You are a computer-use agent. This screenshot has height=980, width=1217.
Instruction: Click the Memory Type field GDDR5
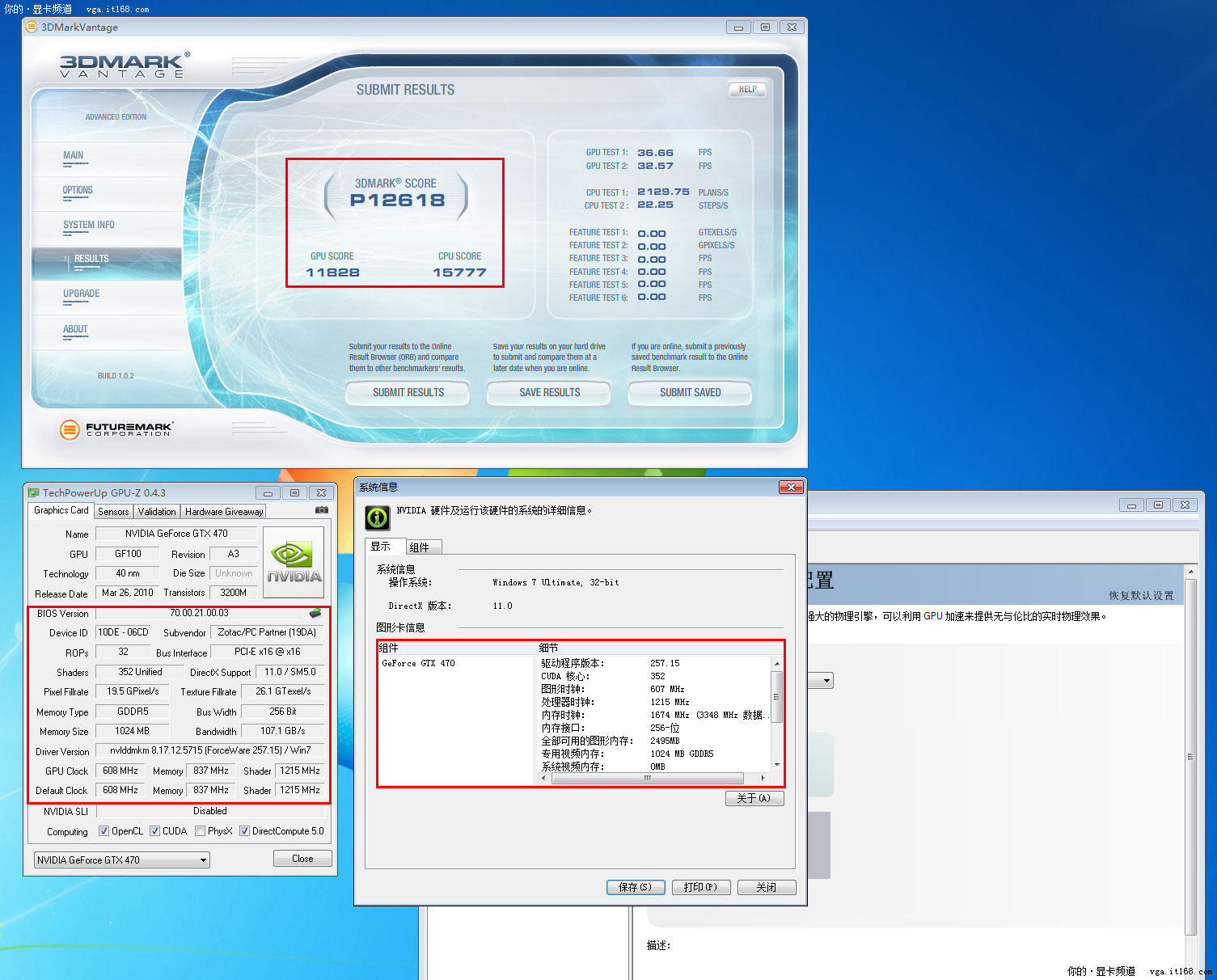(x=133, y=712)
